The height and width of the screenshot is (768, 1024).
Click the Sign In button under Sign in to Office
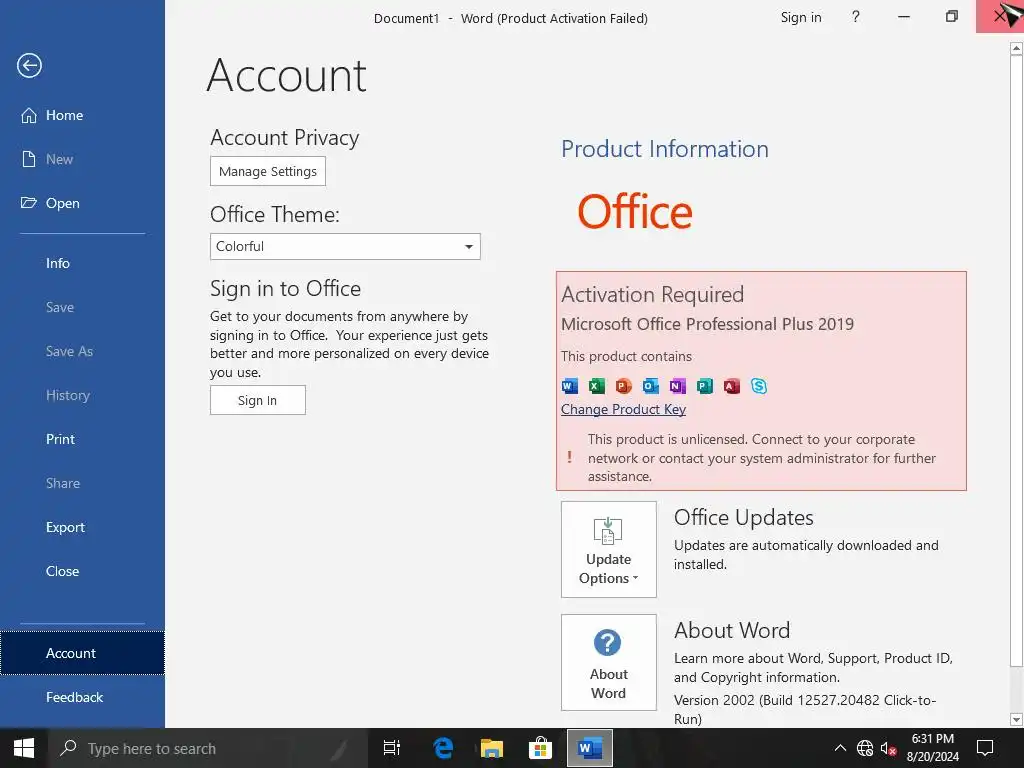pos(257,400)
